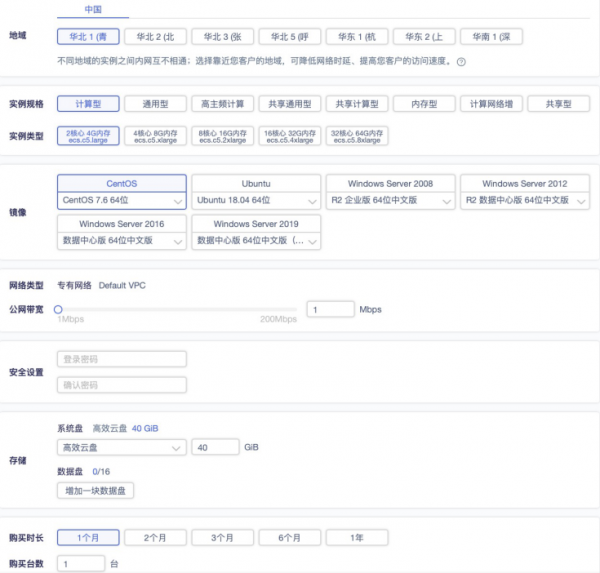Click the bandwidth Mbps input field
Viewport: 600px width, 573px height.
(x=329, y=310)
